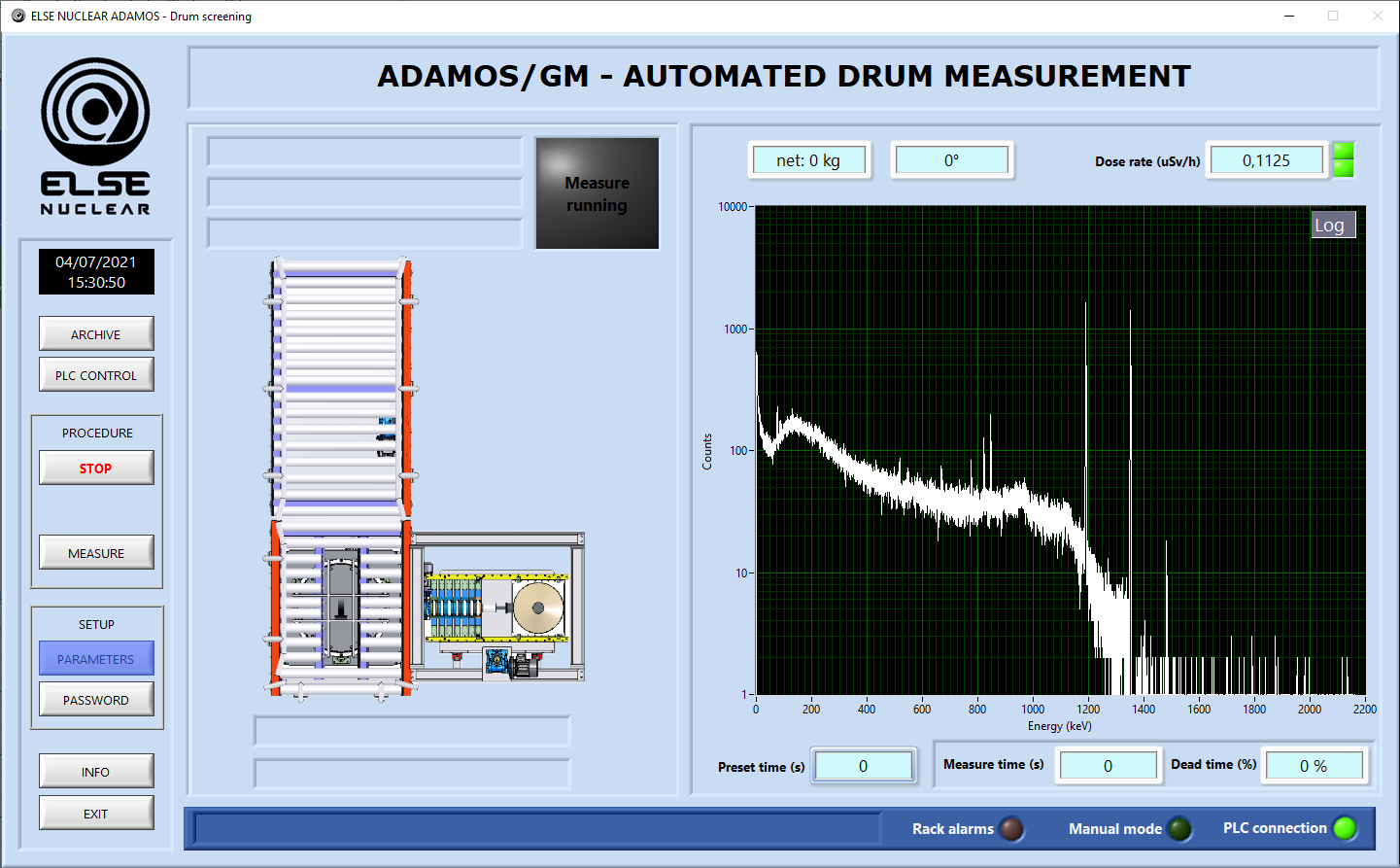
Task: Open the PASSWORD setup
Action: (x=96, y=700)
